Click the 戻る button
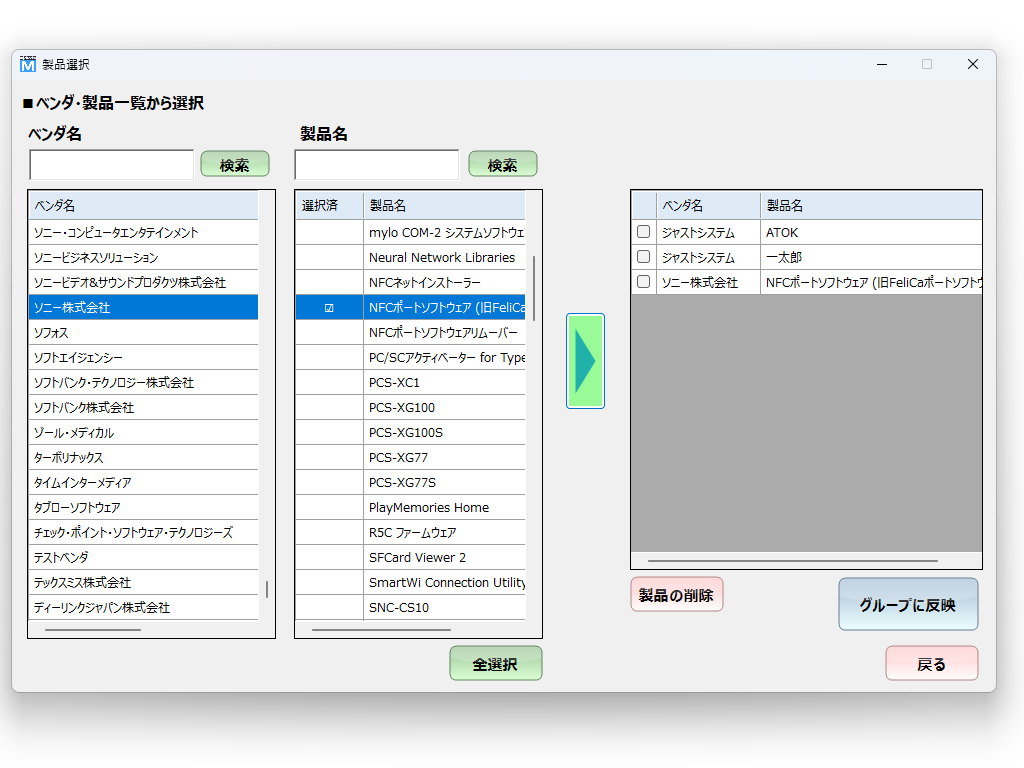Screen dimensions: 1024x768 (931, 663)
